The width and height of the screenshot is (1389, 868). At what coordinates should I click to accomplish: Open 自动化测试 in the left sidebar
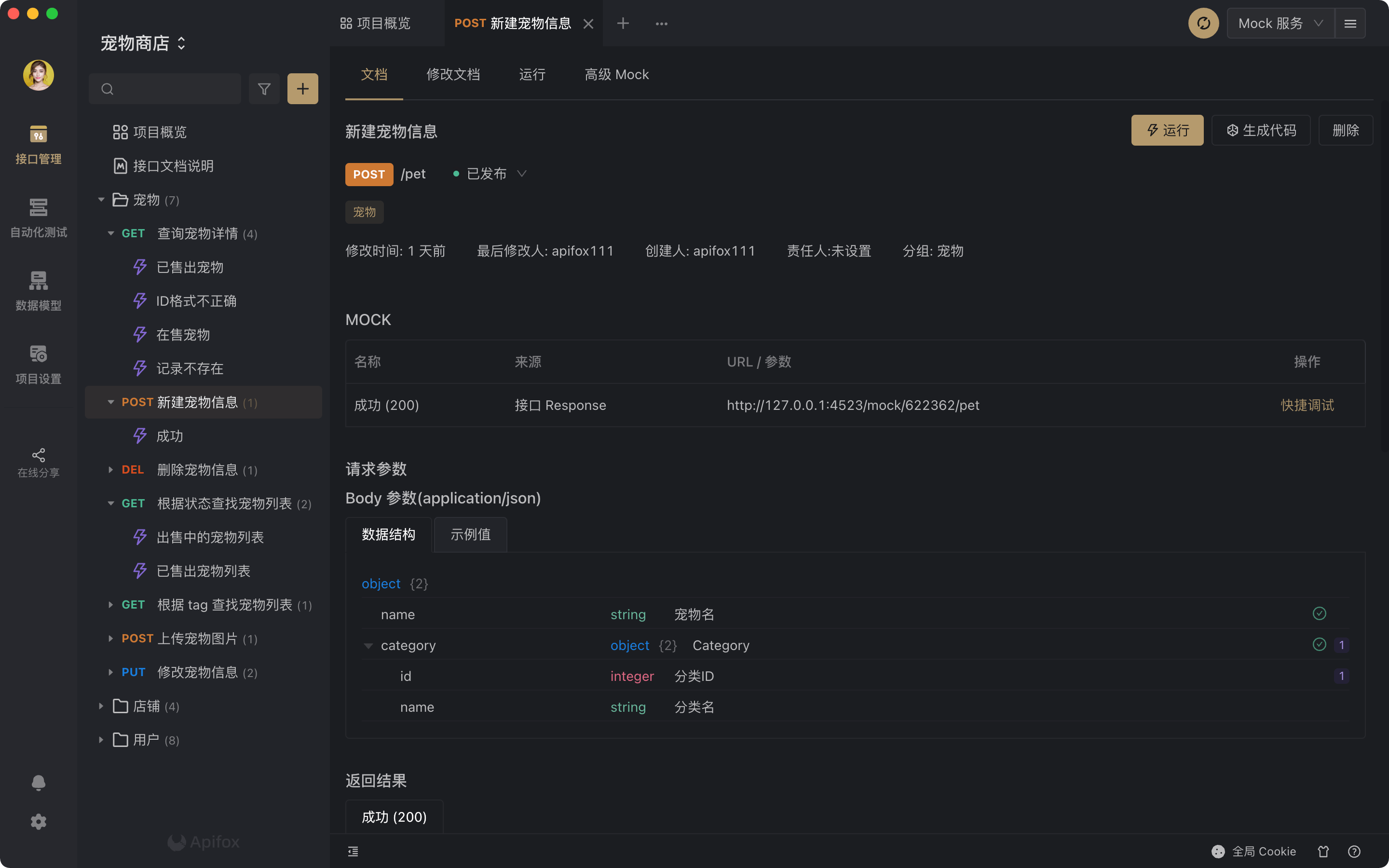click(x=39, y=218)
